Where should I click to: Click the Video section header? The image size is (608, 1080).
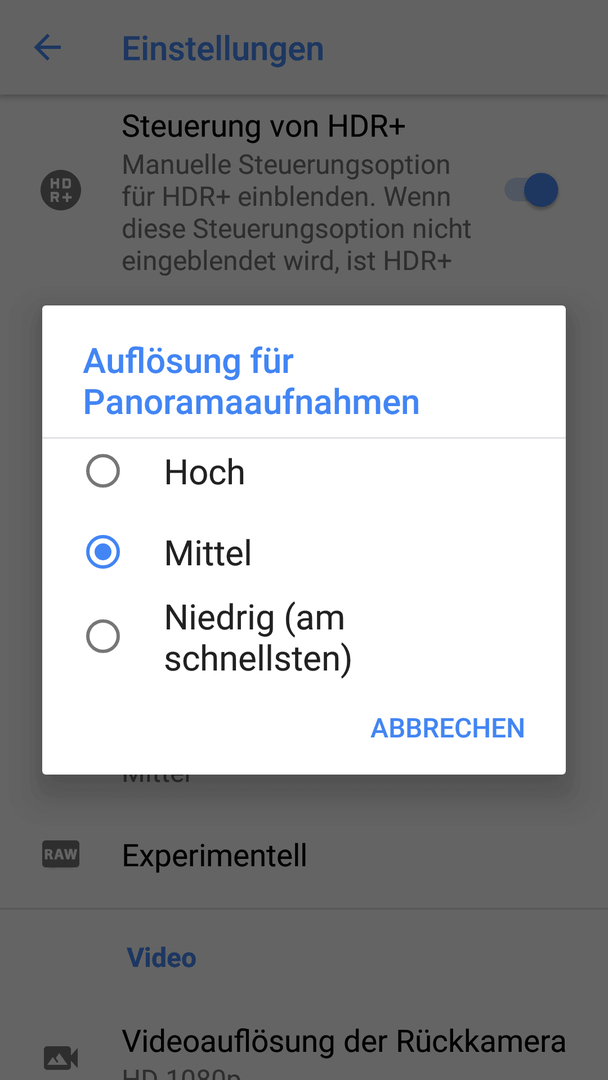click(x=161, y=957)
